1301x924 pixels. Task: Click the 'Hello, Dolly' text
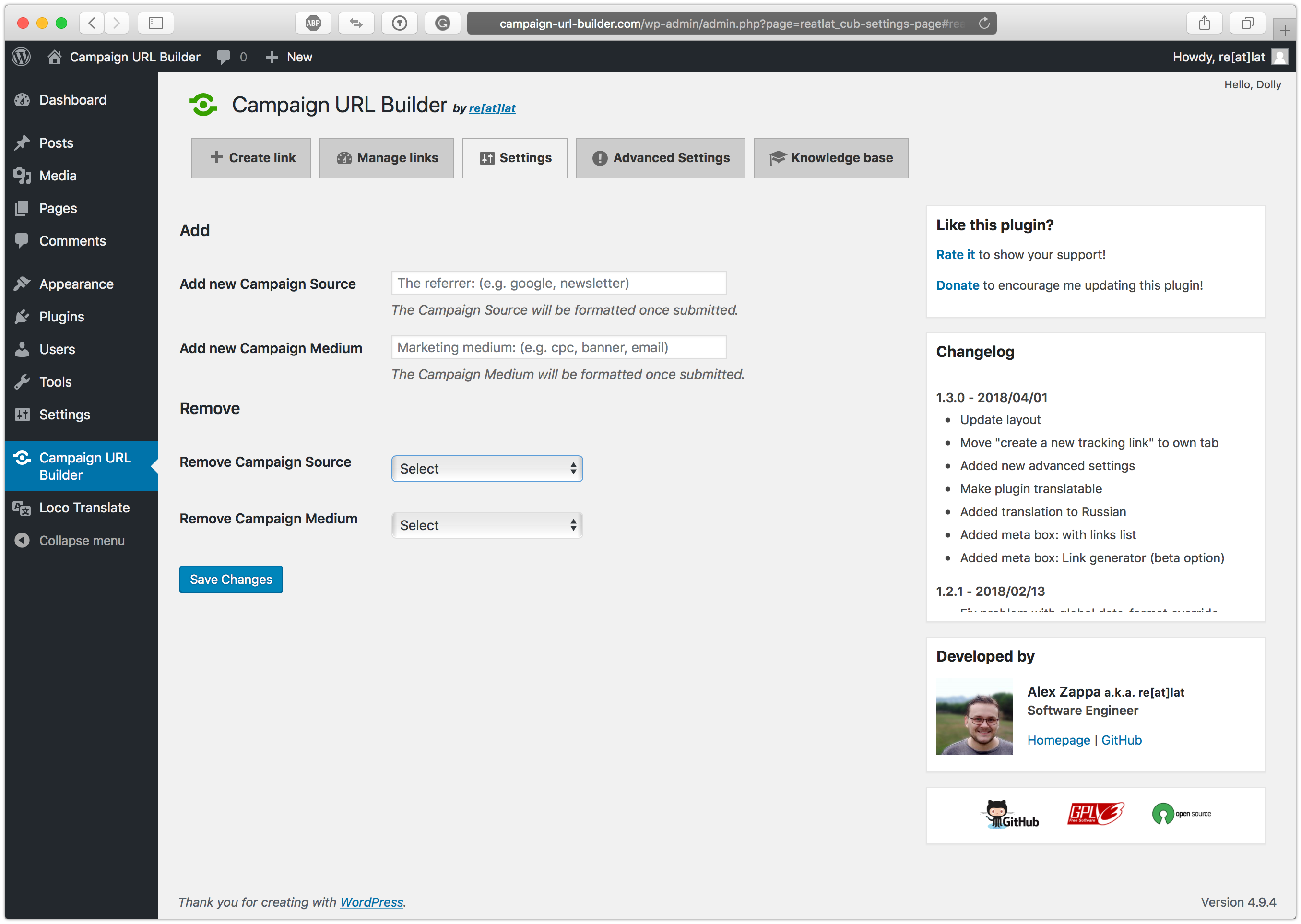click(1253, 85)
